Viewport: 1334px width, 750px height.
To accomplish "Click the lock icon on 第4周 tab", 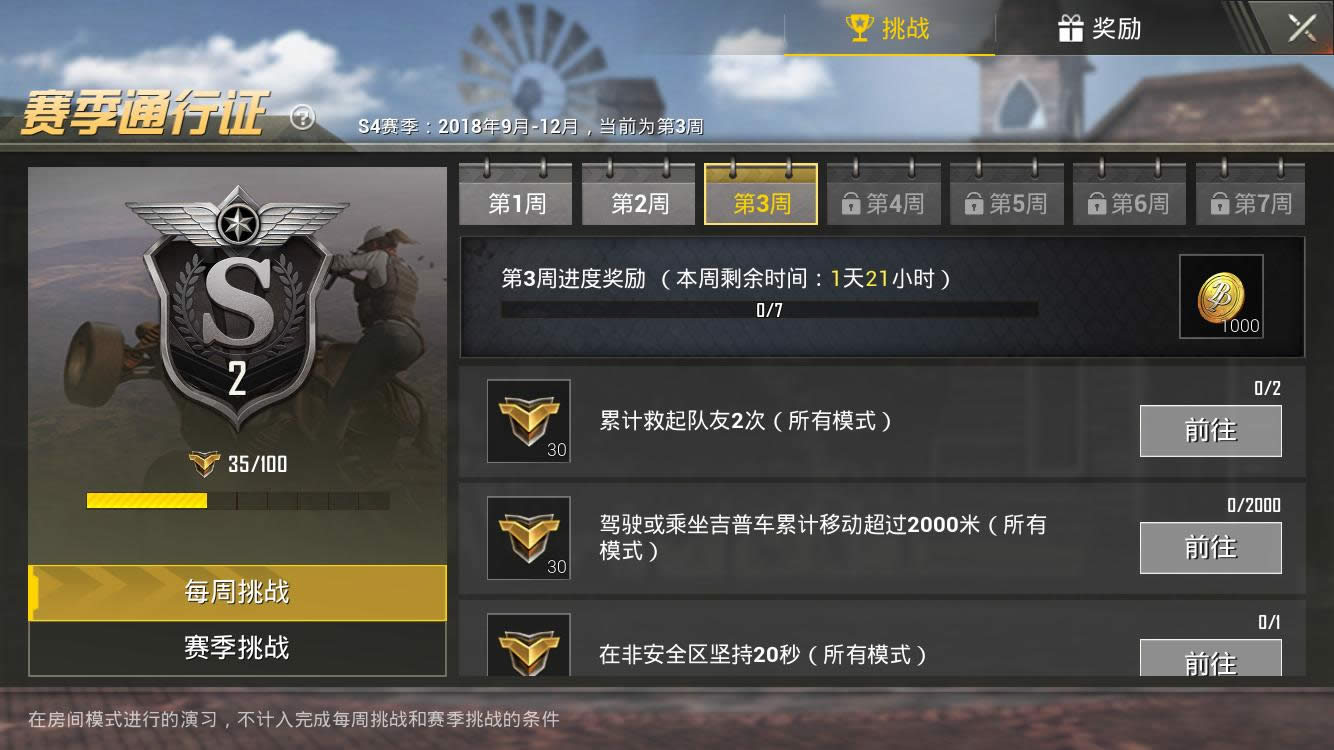I will click(x=851, y=205).
